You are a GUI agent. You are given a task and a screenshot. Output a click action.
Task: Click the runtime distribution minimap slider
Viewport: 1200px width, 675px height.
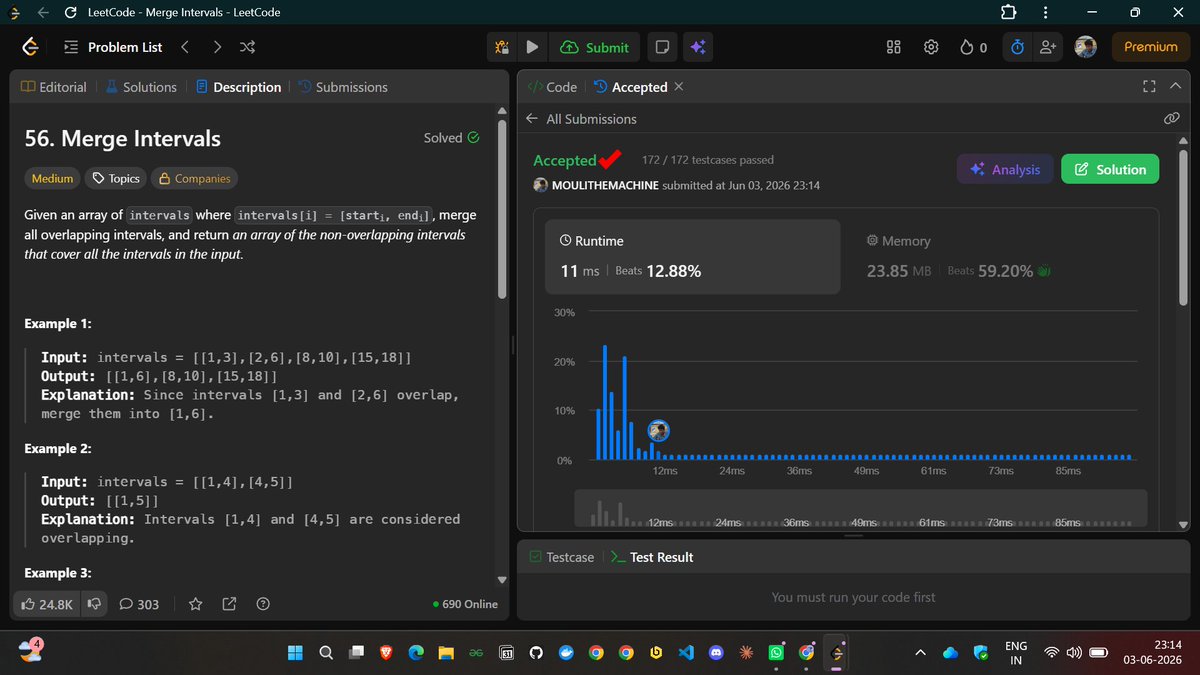click(860, 510)
